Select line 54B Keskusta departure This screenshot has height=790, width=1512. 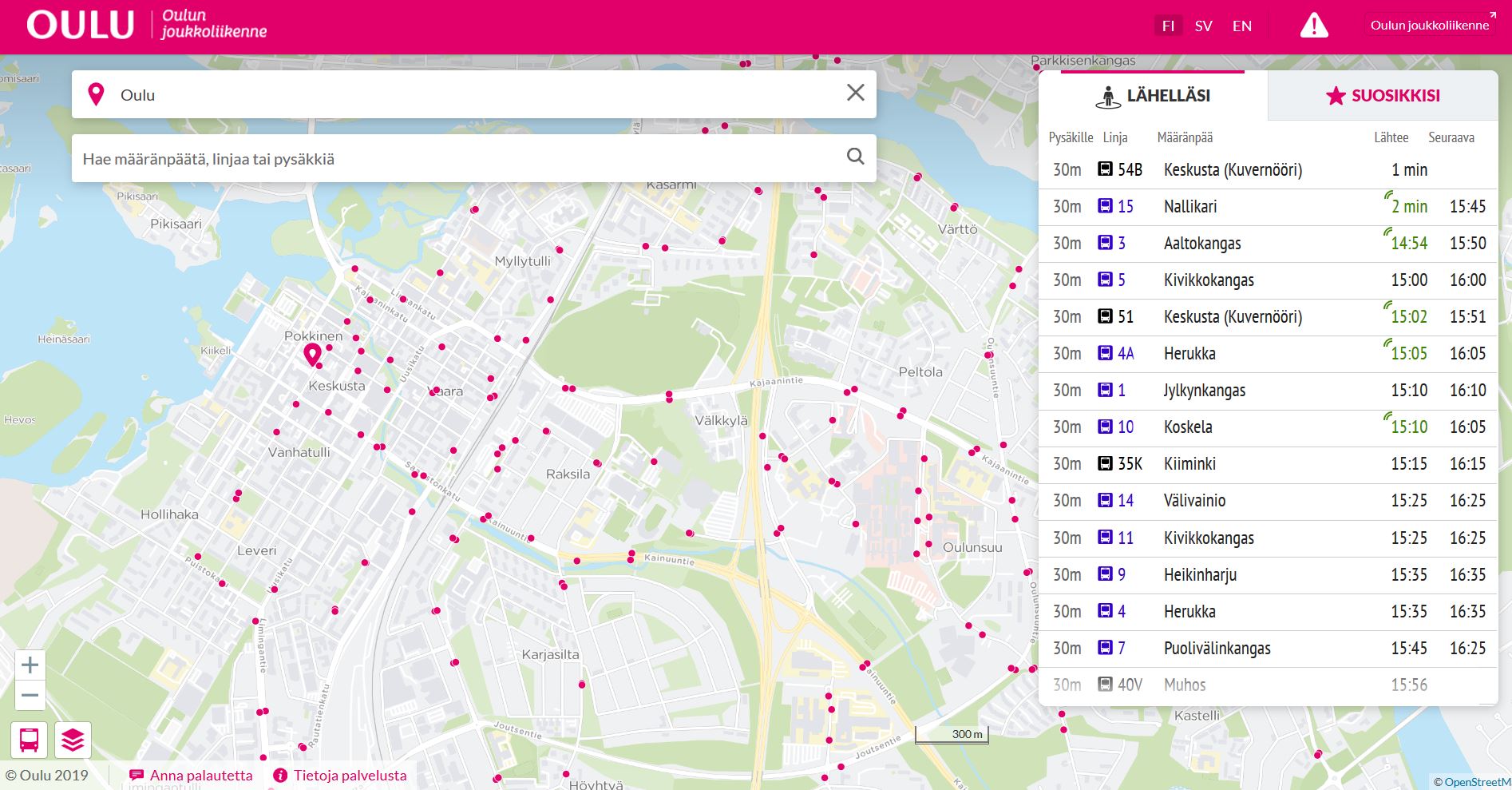pos(1268,170)
